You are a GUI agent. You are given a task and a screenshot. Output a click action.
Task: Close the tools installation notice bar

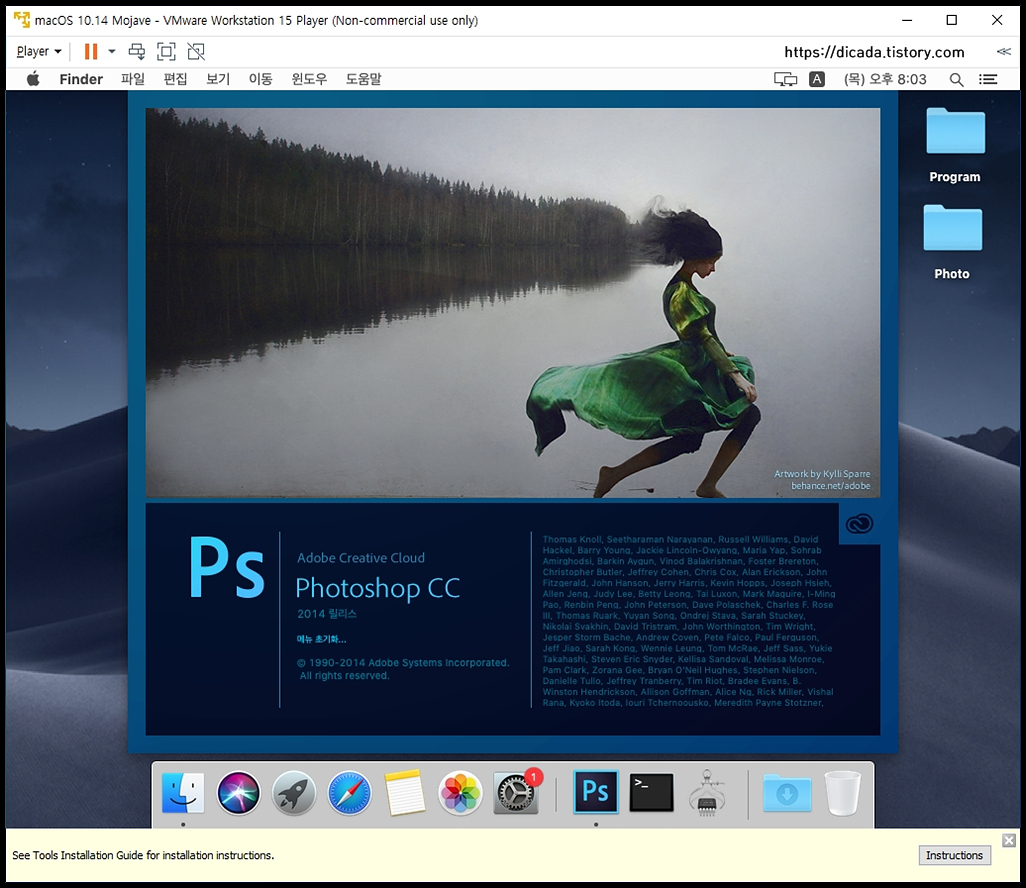pos(1009,840)
